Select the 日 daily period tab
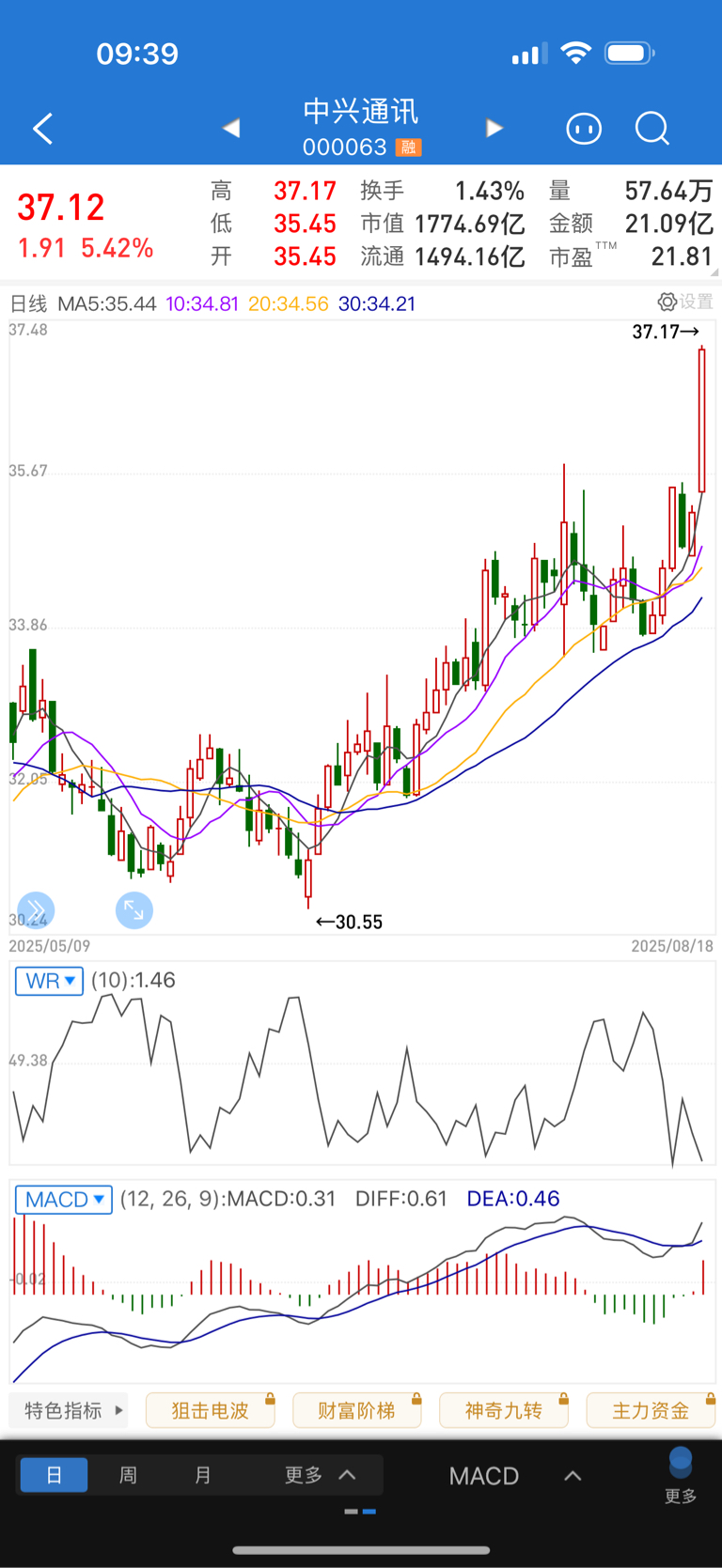 coord(54,1475)
